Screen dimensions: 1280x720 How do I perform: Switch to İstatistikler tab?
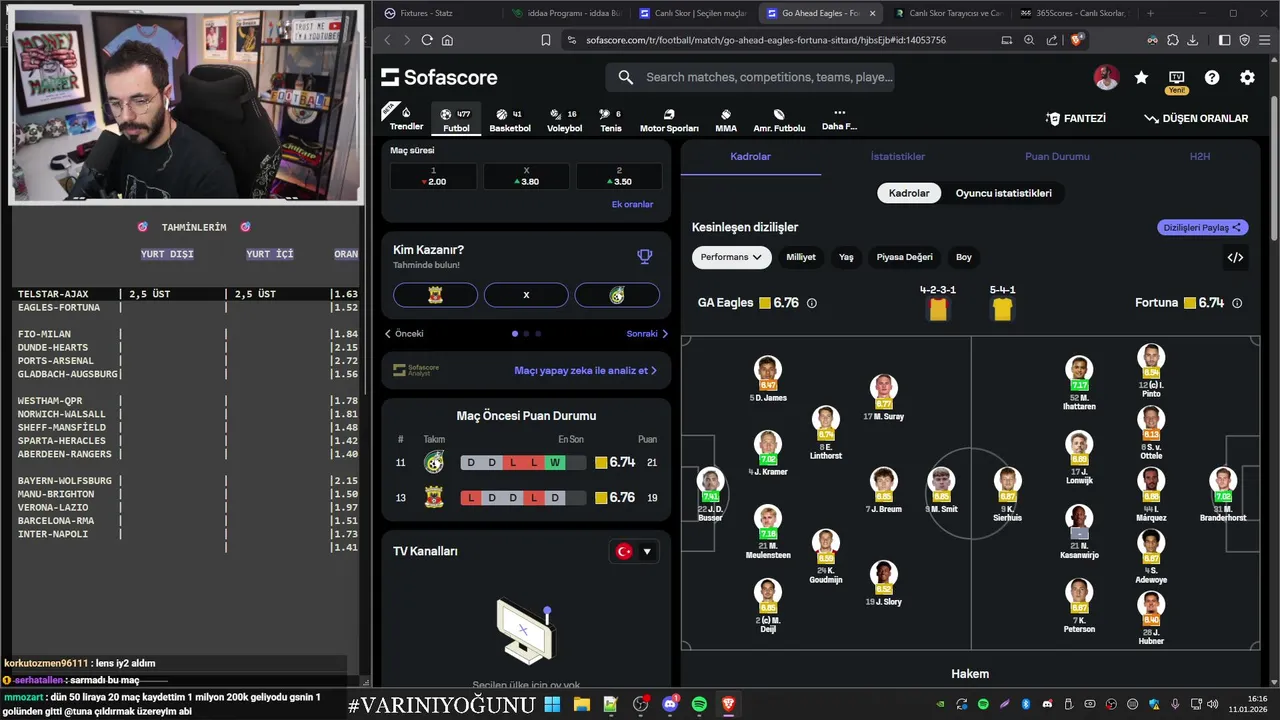tap(898, 157)
